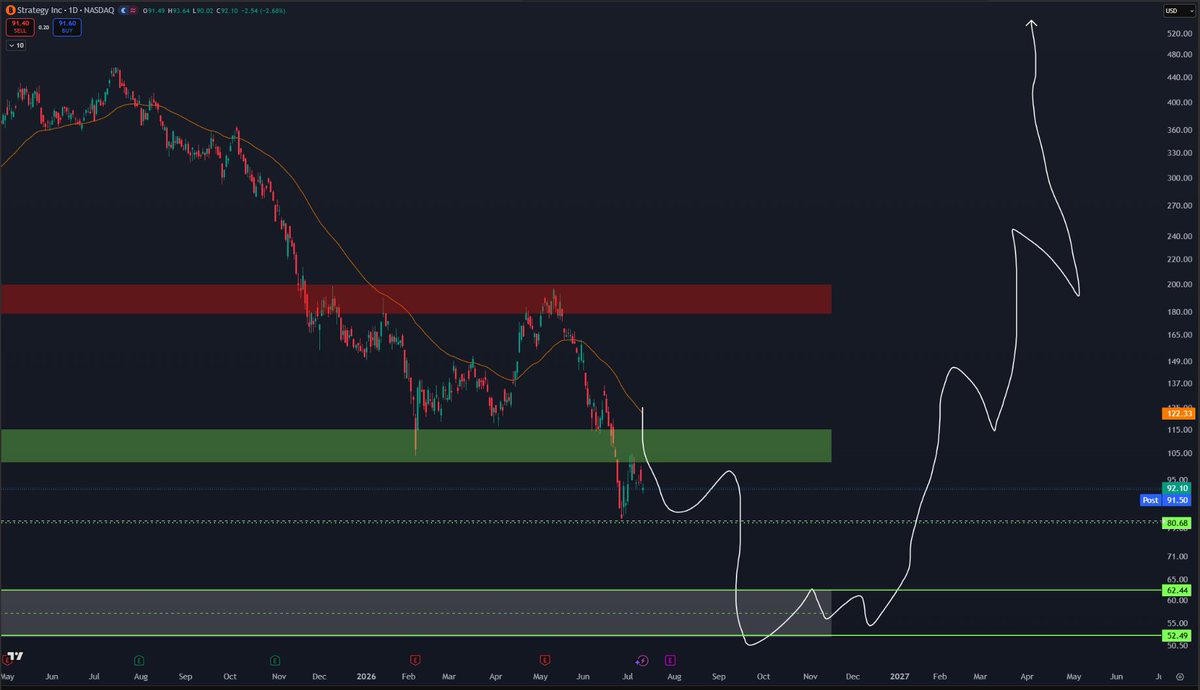The width and height of the screenshot is (1200, 690).
Task: Open the November green earnings E marker
Action: coord(274,660)
